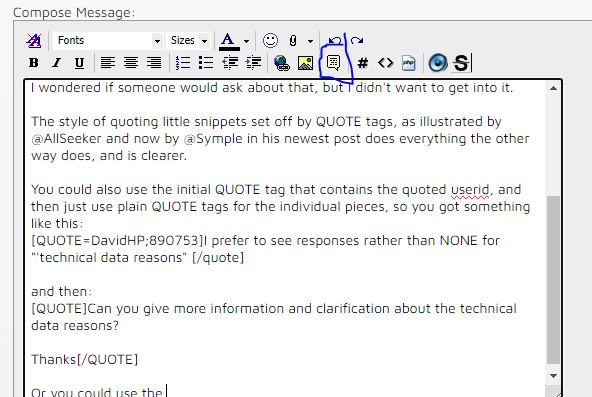This screenshot has height=397, width=592.
Task: Toggle underline formatting
Action: 79,63
